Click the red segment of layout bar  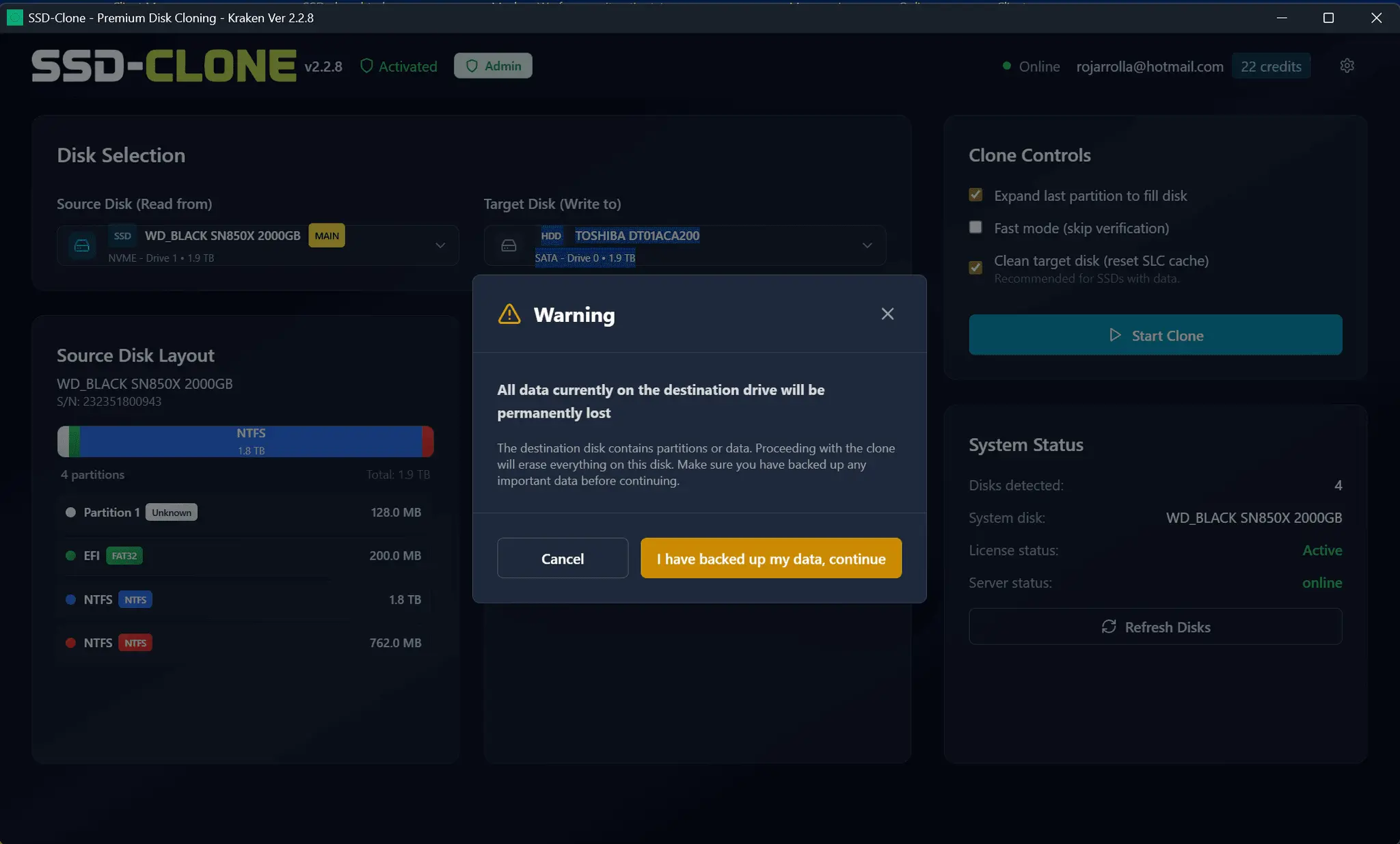(428, 441)
